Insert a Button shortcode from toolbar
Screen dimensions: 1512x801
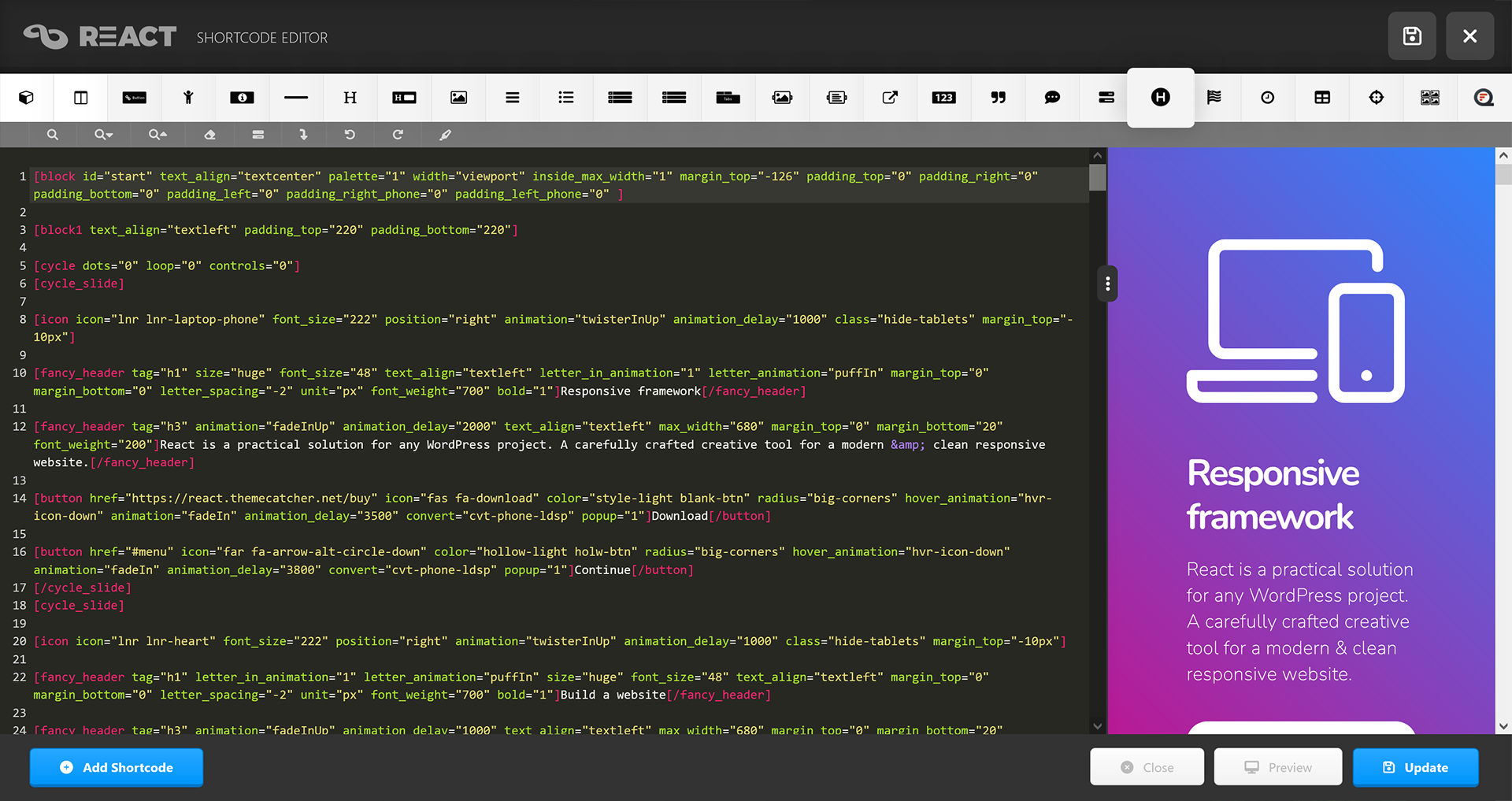pyautogui.click(x=135, y=98)
